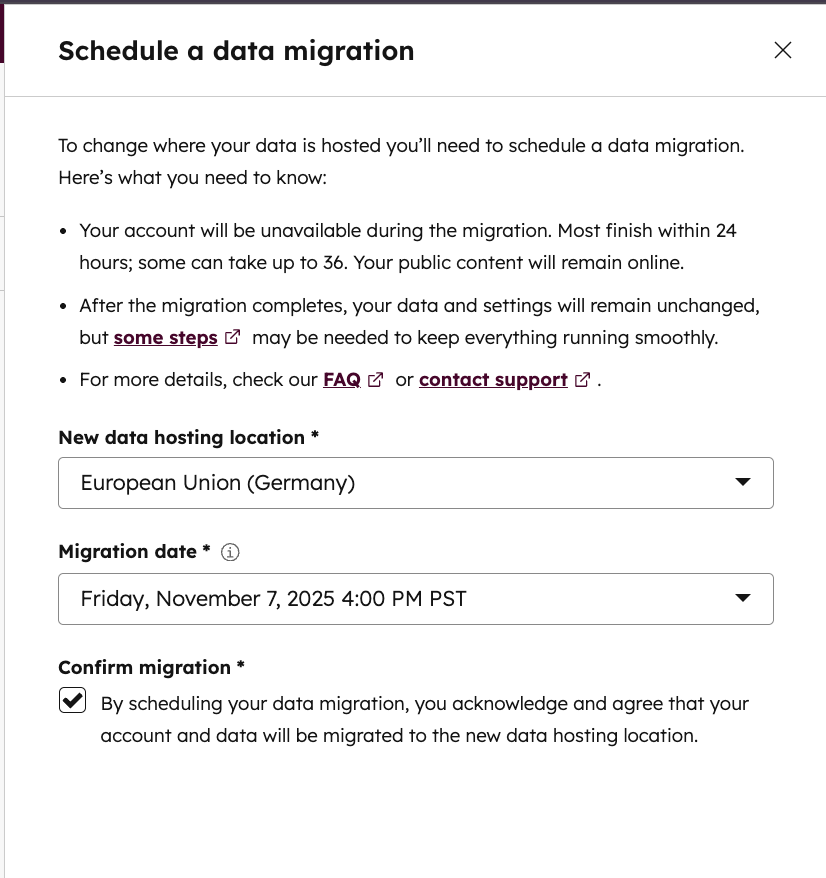Click the external link icon next to FAQ

375,379
